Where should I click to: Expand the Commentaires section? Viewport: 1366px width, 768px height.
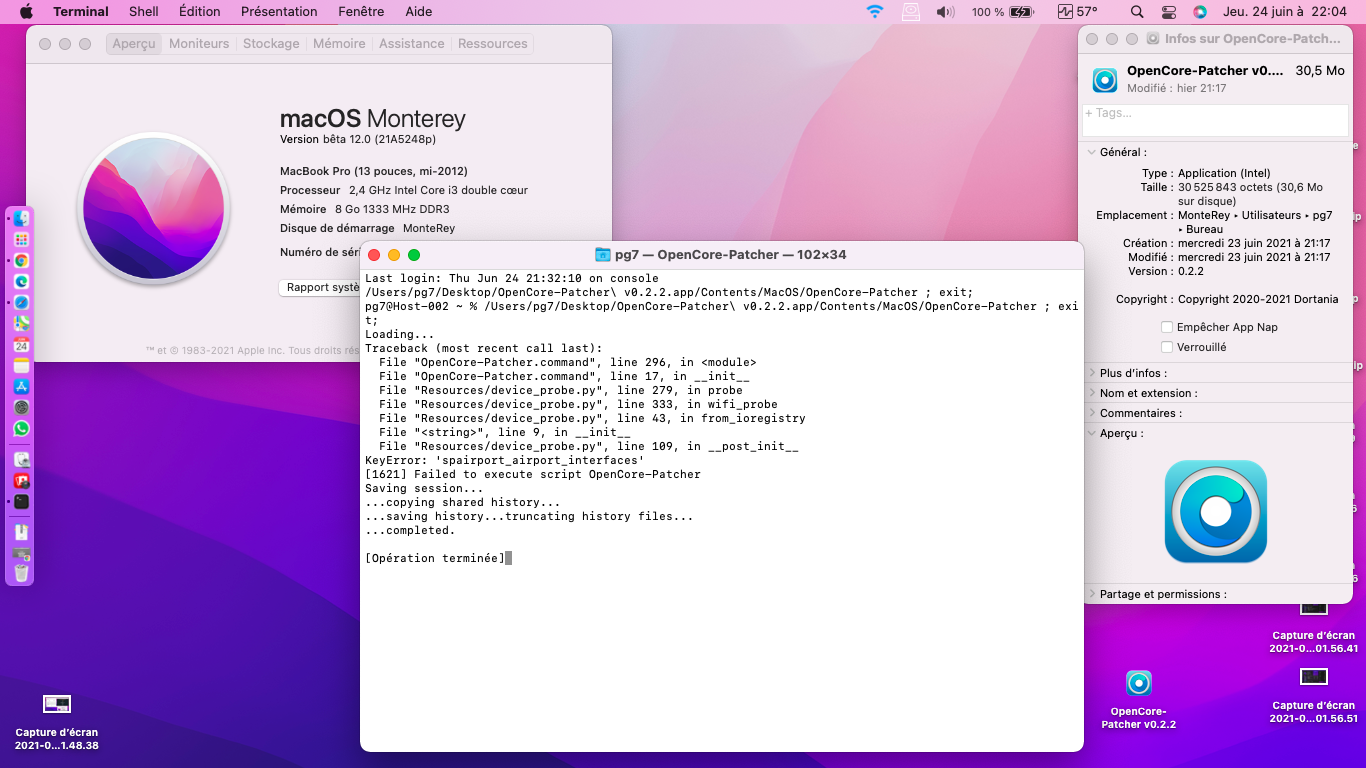tap(1091, 413)
